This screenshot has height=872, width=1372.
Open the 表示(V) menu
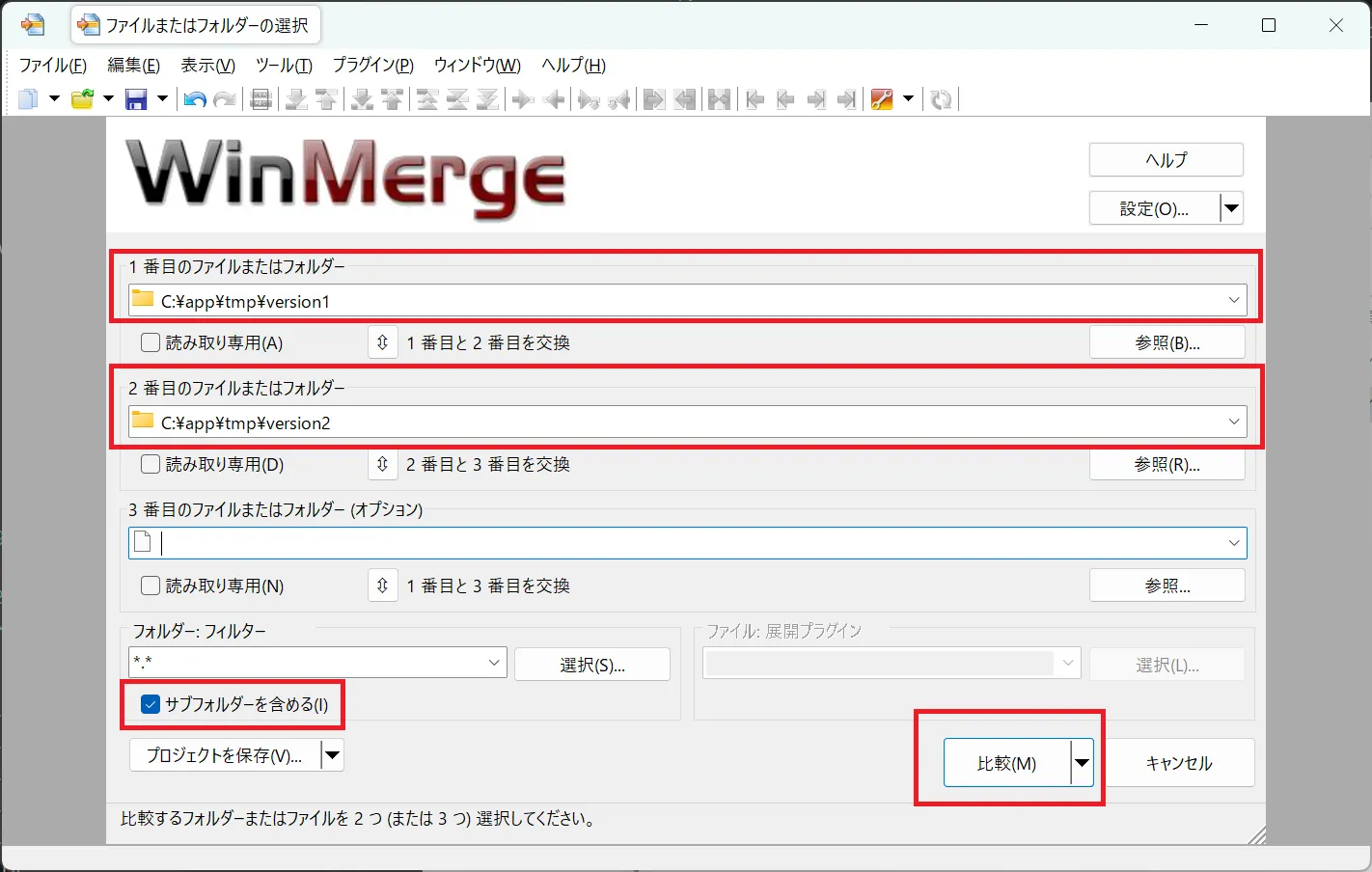coord(207,66)
